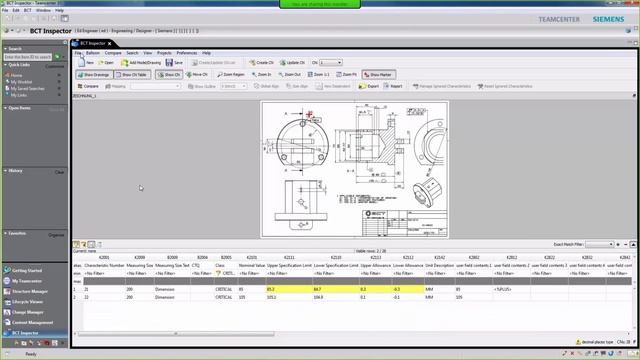Open the BCT menu in top menubar
Image resolution: width=640 pixels, height=360 pixels.
pos(27,10)
